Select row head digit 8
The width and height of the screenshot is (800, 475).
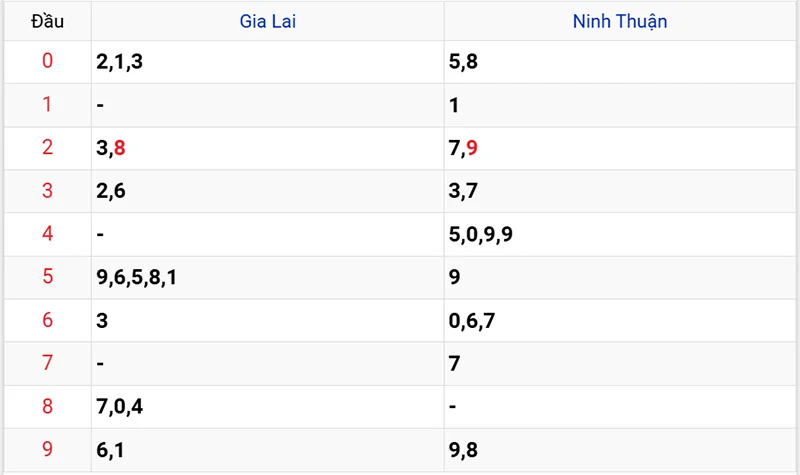(x=47, y=406)
